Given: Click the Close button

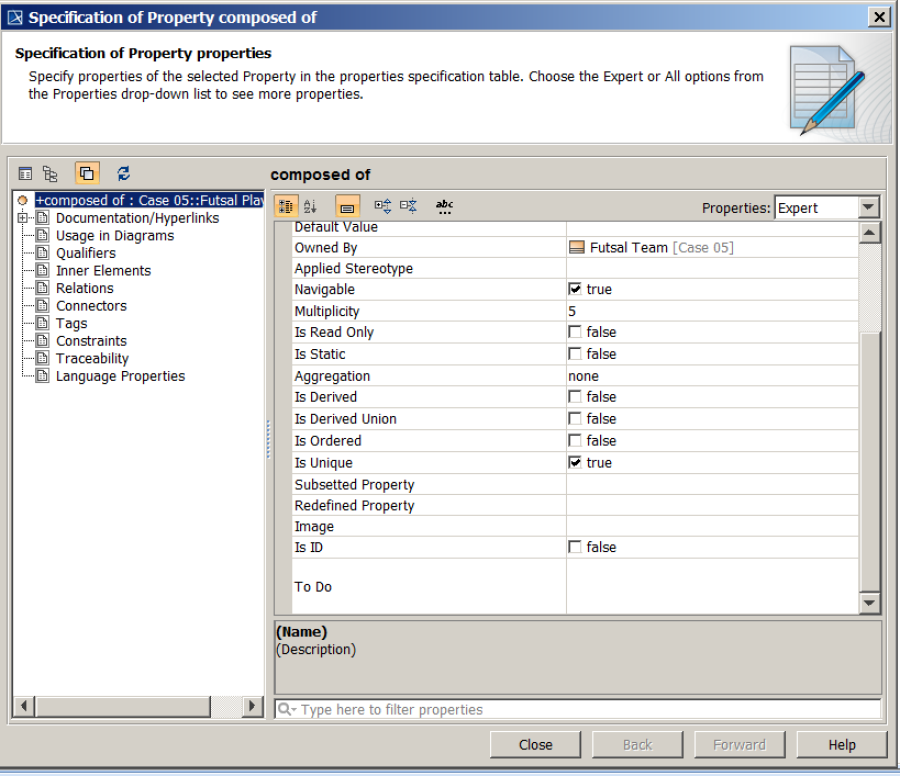Looking at the screenshot, I should [x=536, y=744].
